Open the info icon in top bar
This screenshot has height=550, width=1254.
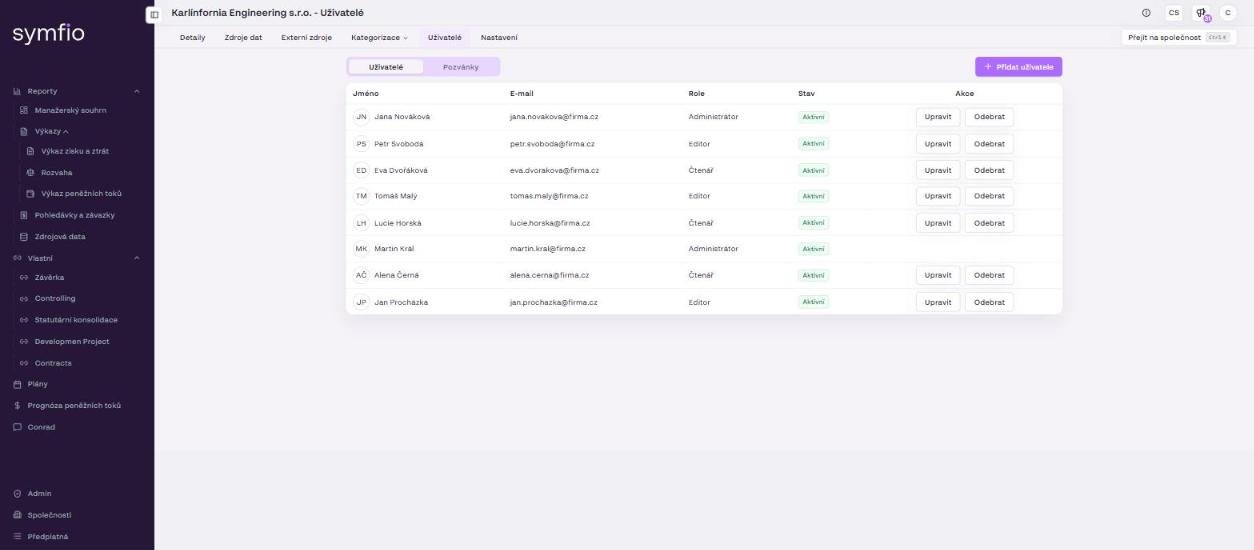click(1145, 13)
